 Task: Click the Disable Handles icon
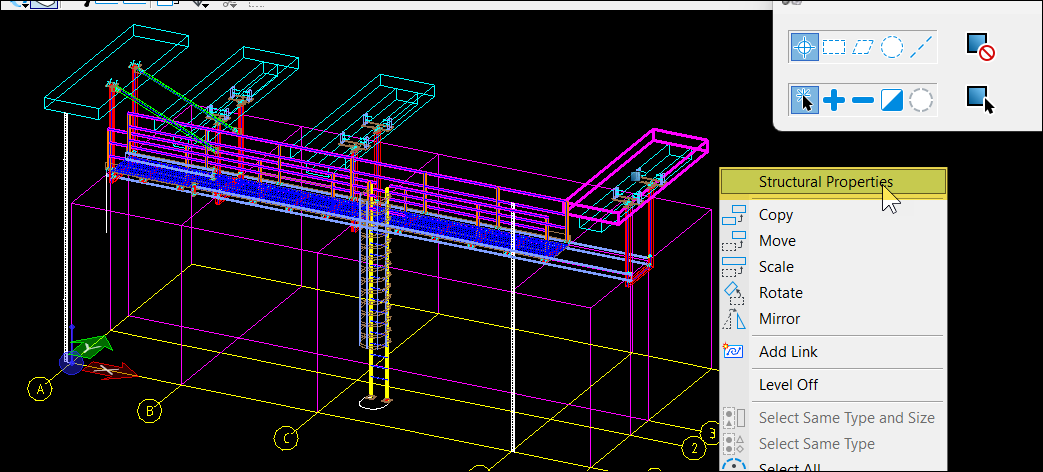click(x=980, y=47)
